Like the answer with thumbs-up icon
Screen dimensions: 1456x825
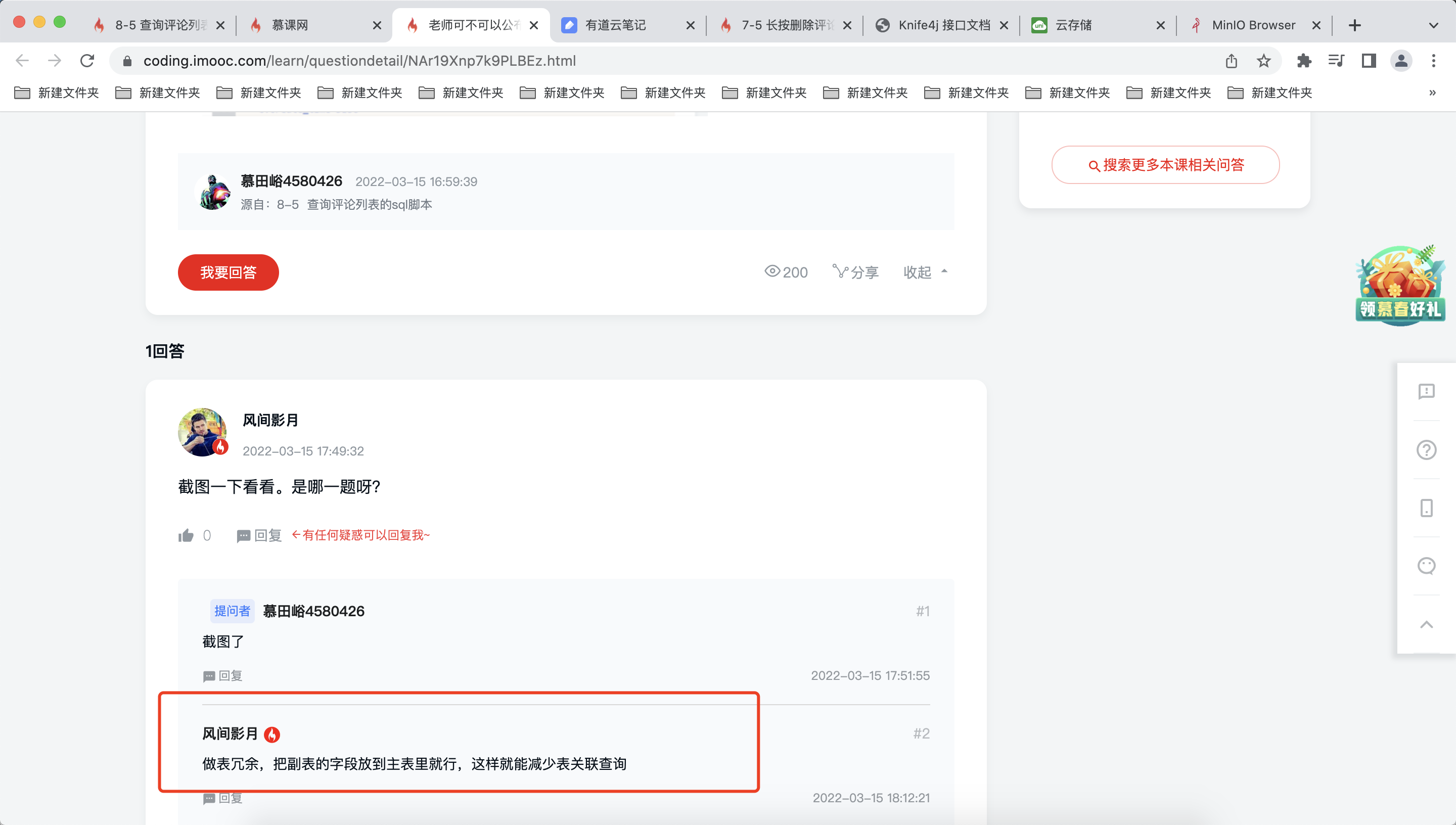(x=186, y=535)
